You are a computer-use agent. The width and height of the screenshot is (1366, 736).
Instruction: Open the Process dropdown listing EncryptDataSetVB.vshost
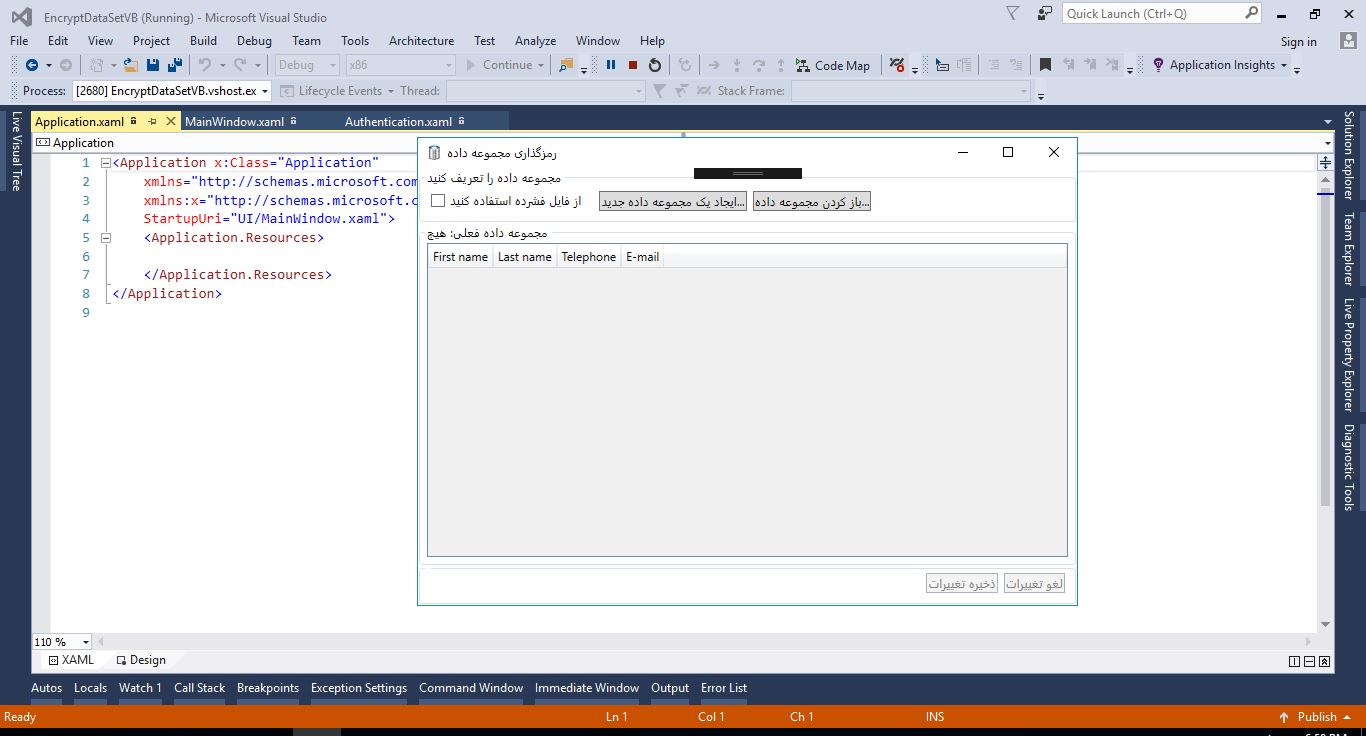pos(265,91)
